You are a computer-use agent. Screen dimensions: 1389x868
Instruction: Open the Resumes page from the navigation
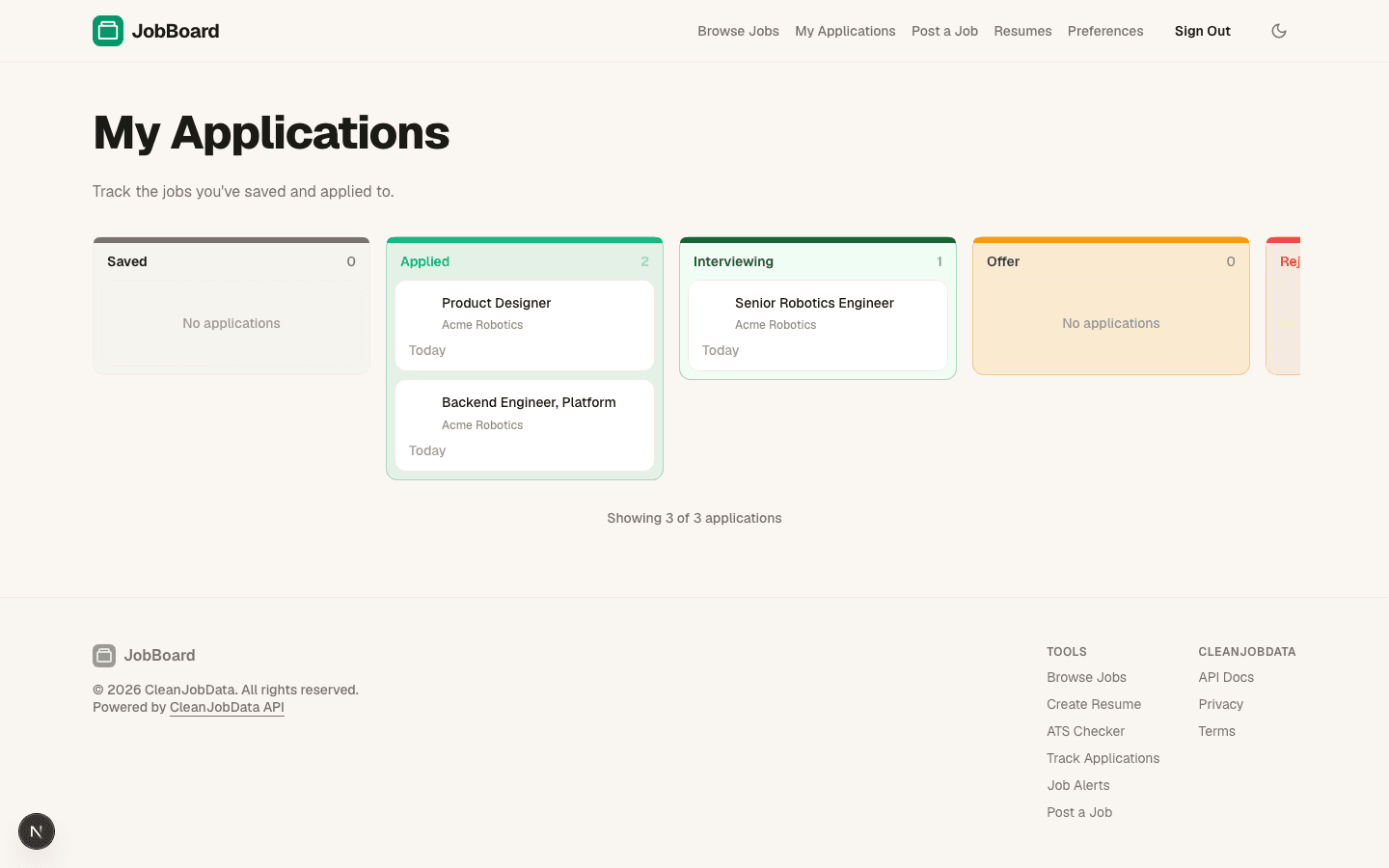1022,31
